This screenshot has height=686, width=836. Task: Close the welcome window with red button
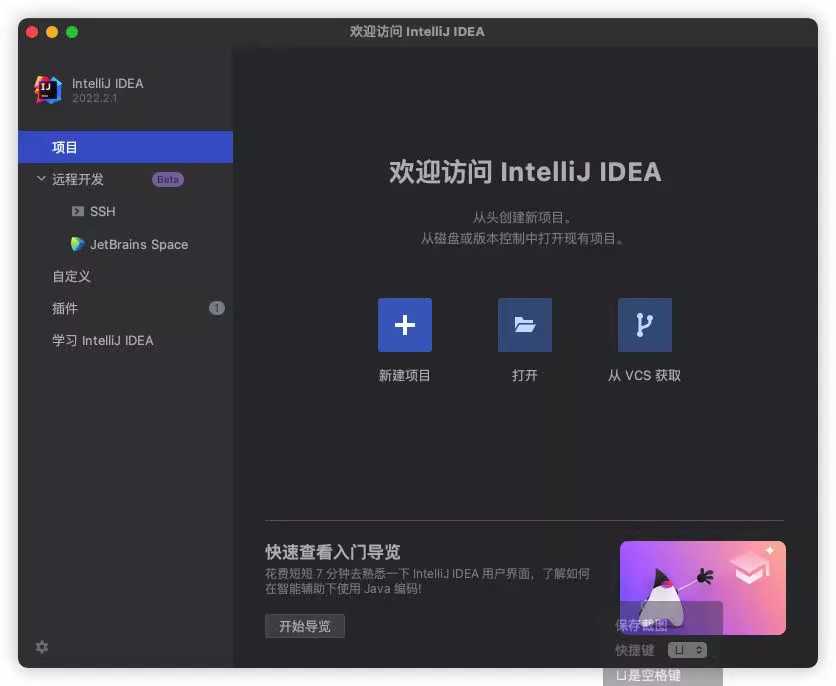pyautogui.click(x=32, y=33)
